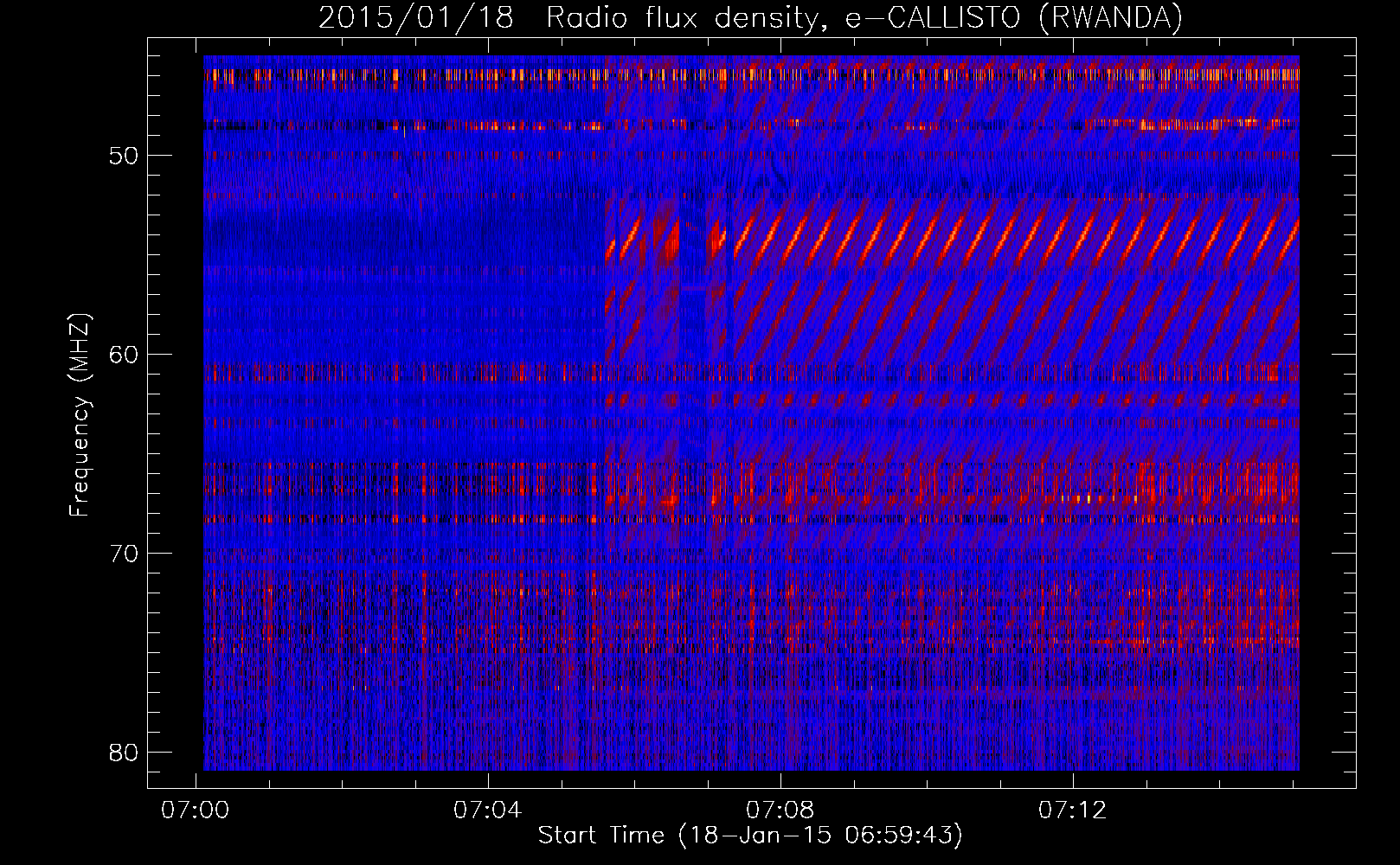Image resolution: width=1400 pixels, height=865 pixels.
Task: Click the 'Frequency (MHZ)' y-axis label
Action: pyautogui.click(x=80, y=415)
